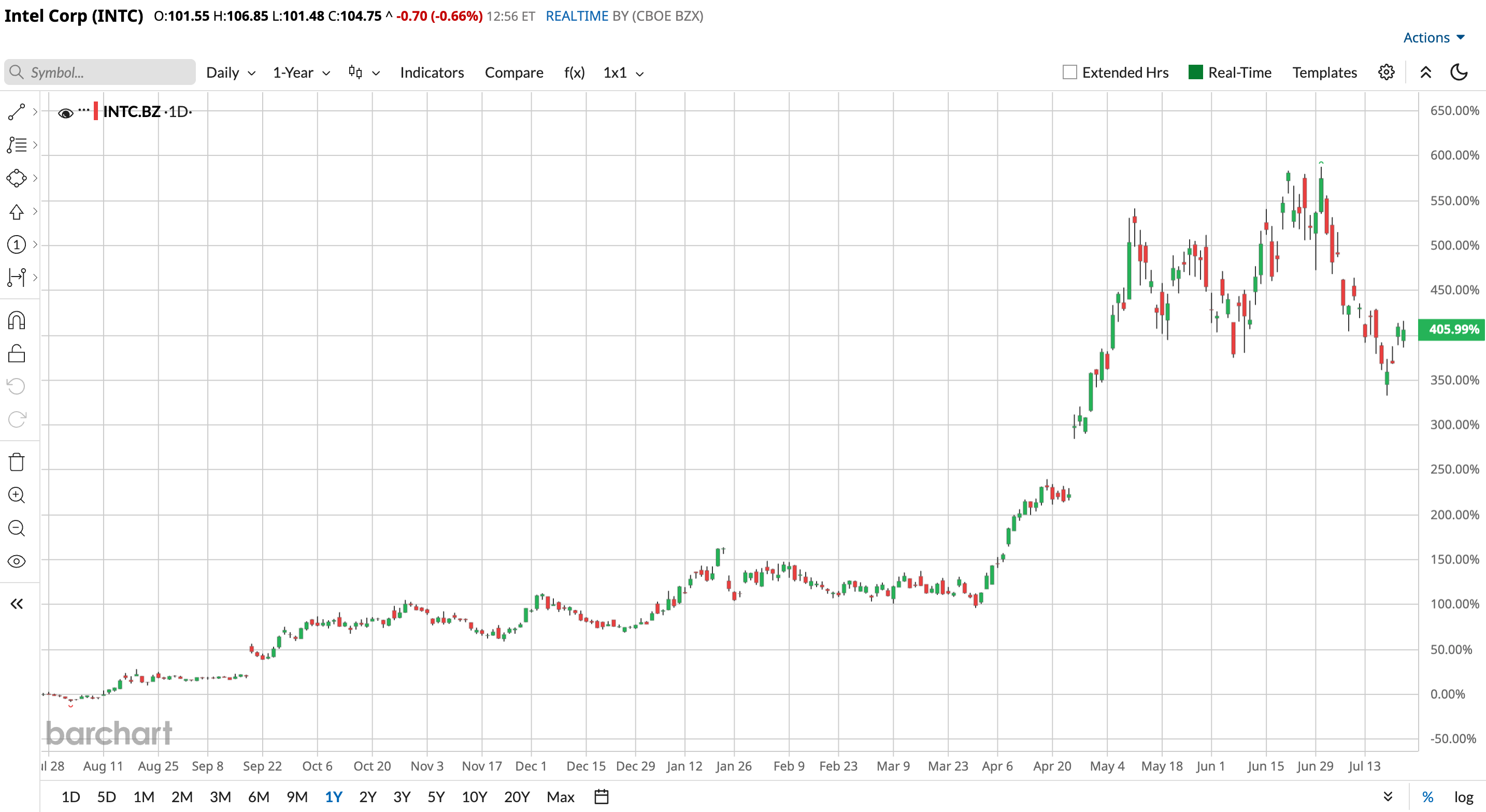Screen dimensions: 1486x812
Task: Enable Extended Hrs checkbox
Action: pyautogui.click(x=1069, y=72)
